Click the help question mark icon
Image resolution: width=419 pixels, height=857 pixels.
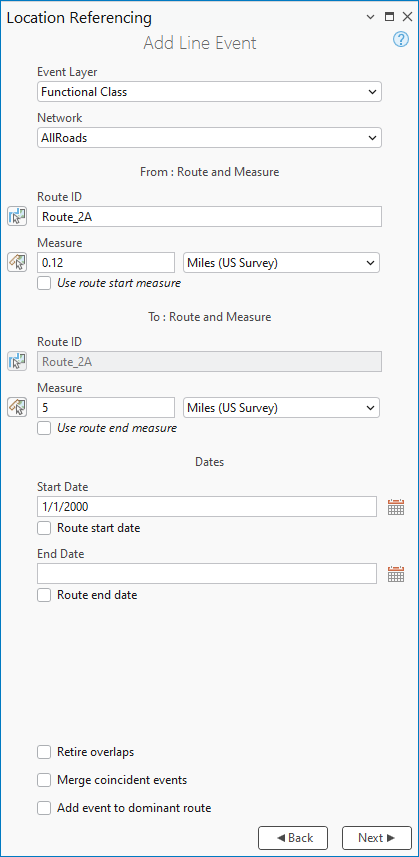400,39
